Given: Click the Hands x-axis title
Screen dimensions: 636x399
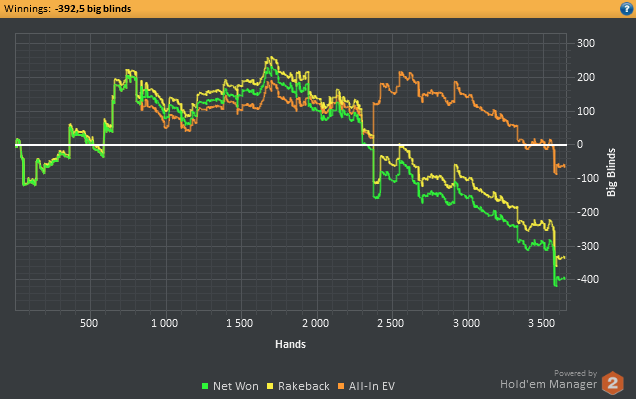Looking at the screenshot, I should pos(290,344).
